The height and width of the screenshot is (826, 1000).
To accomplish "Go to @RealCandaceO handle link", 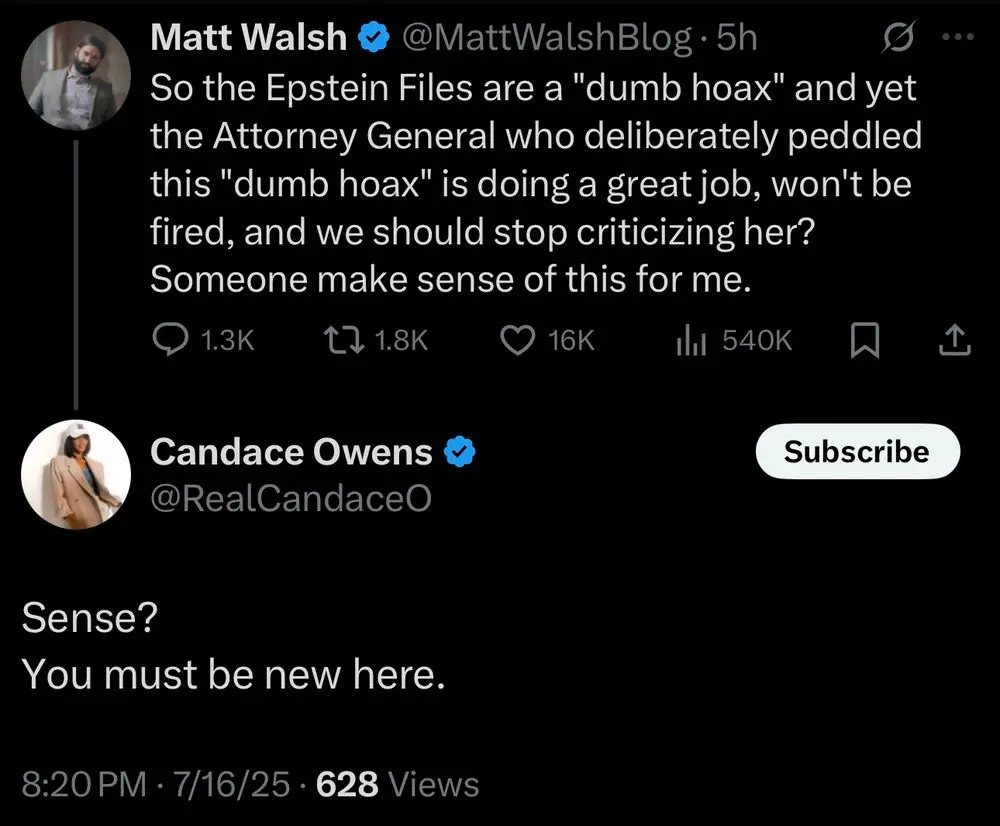I will click(291, 497).
